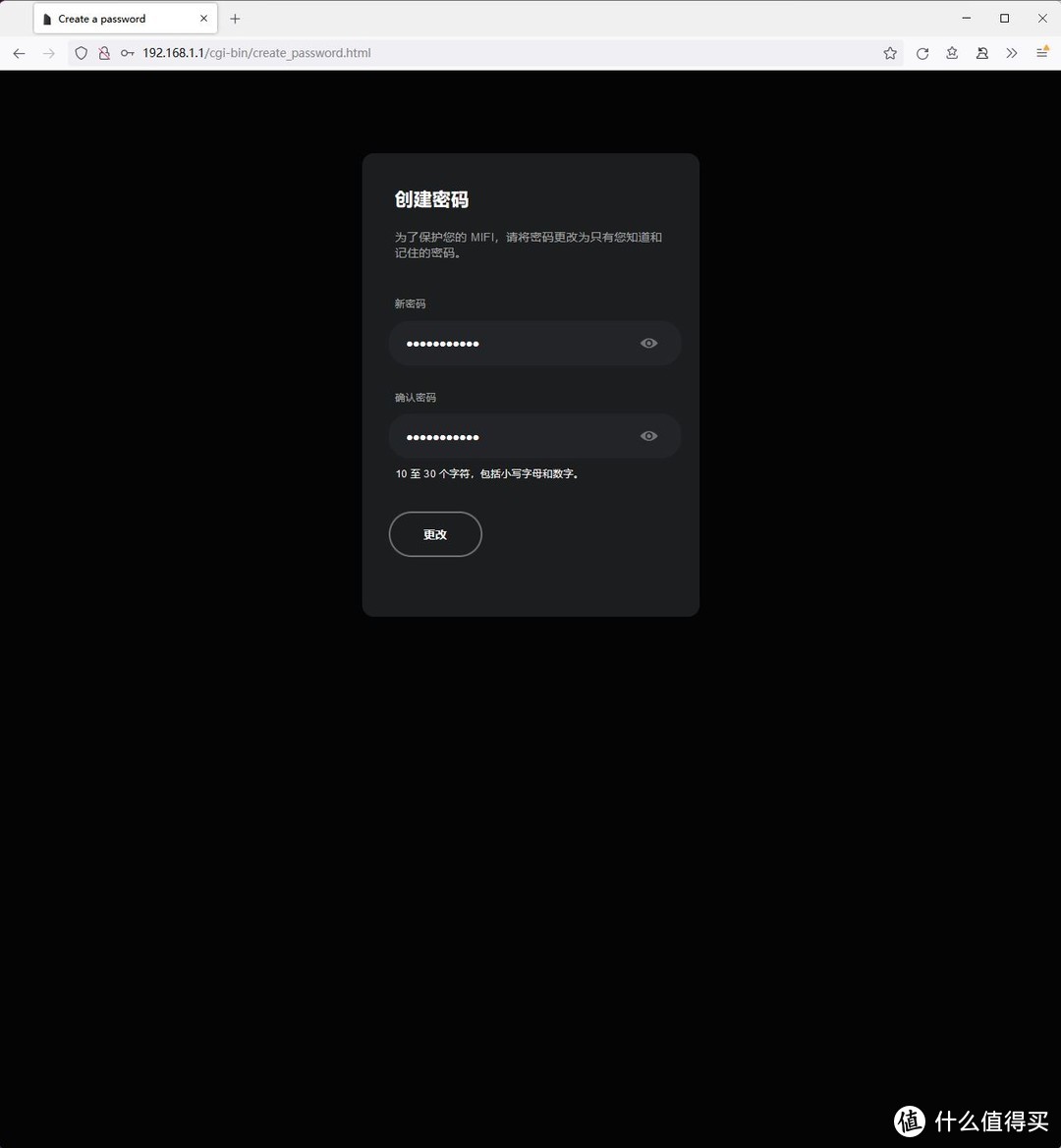This screenshot has height=1148, width=1061.
Task: Minimize the browser window
Action: (967, 19)
